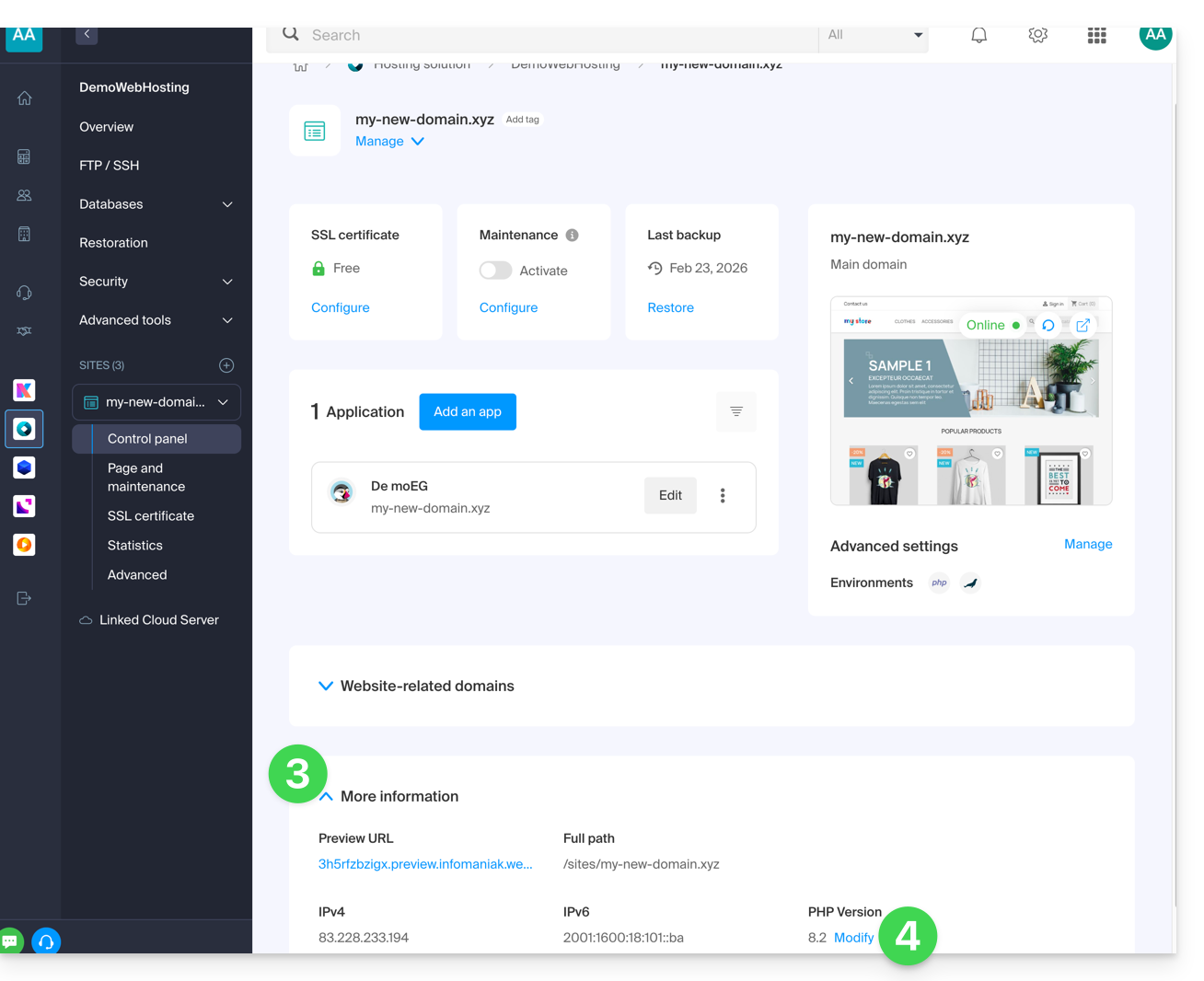Open site in new window icon
Viewport: 1204px width, 981px height.
(x=1082, y=325)
